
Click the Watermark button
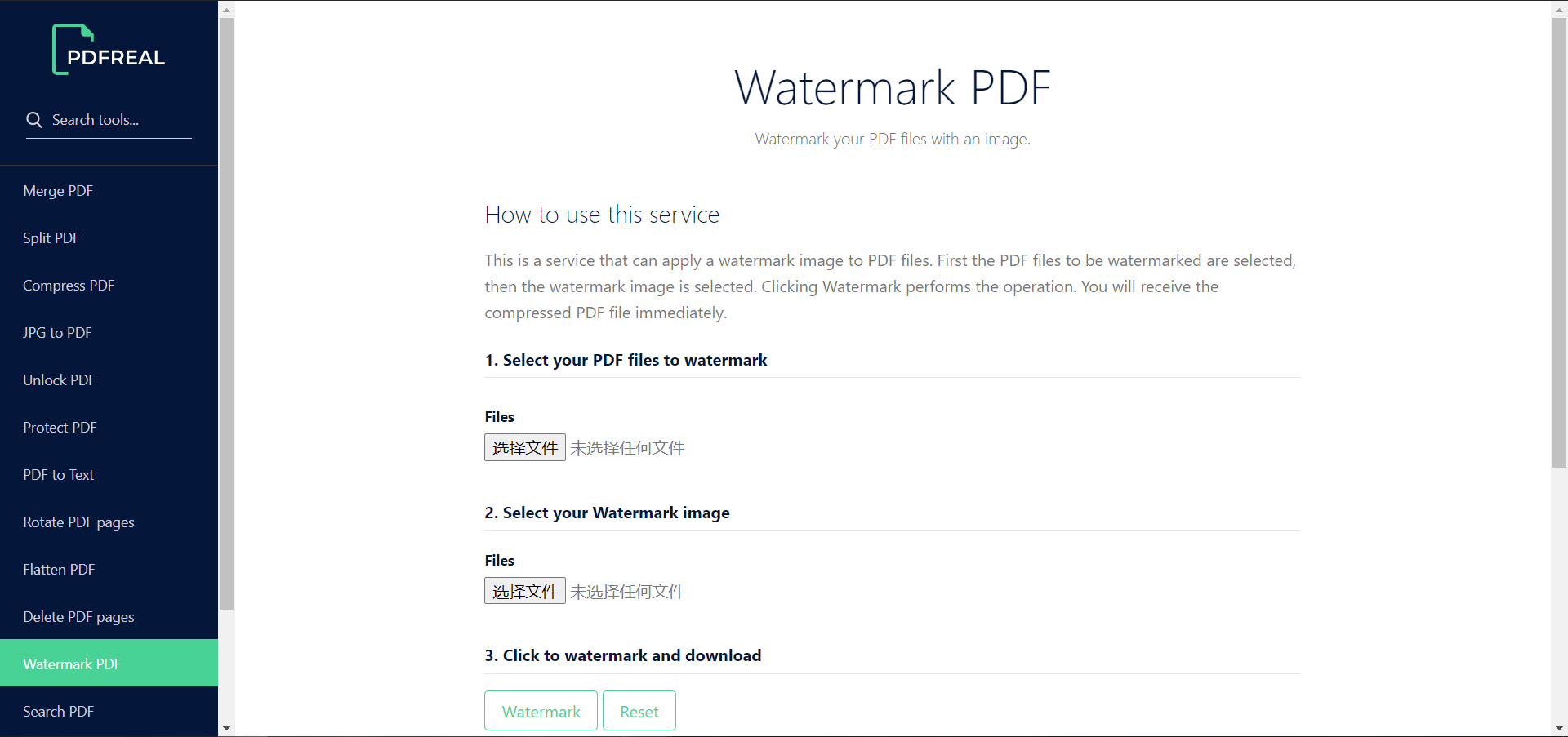541,711
